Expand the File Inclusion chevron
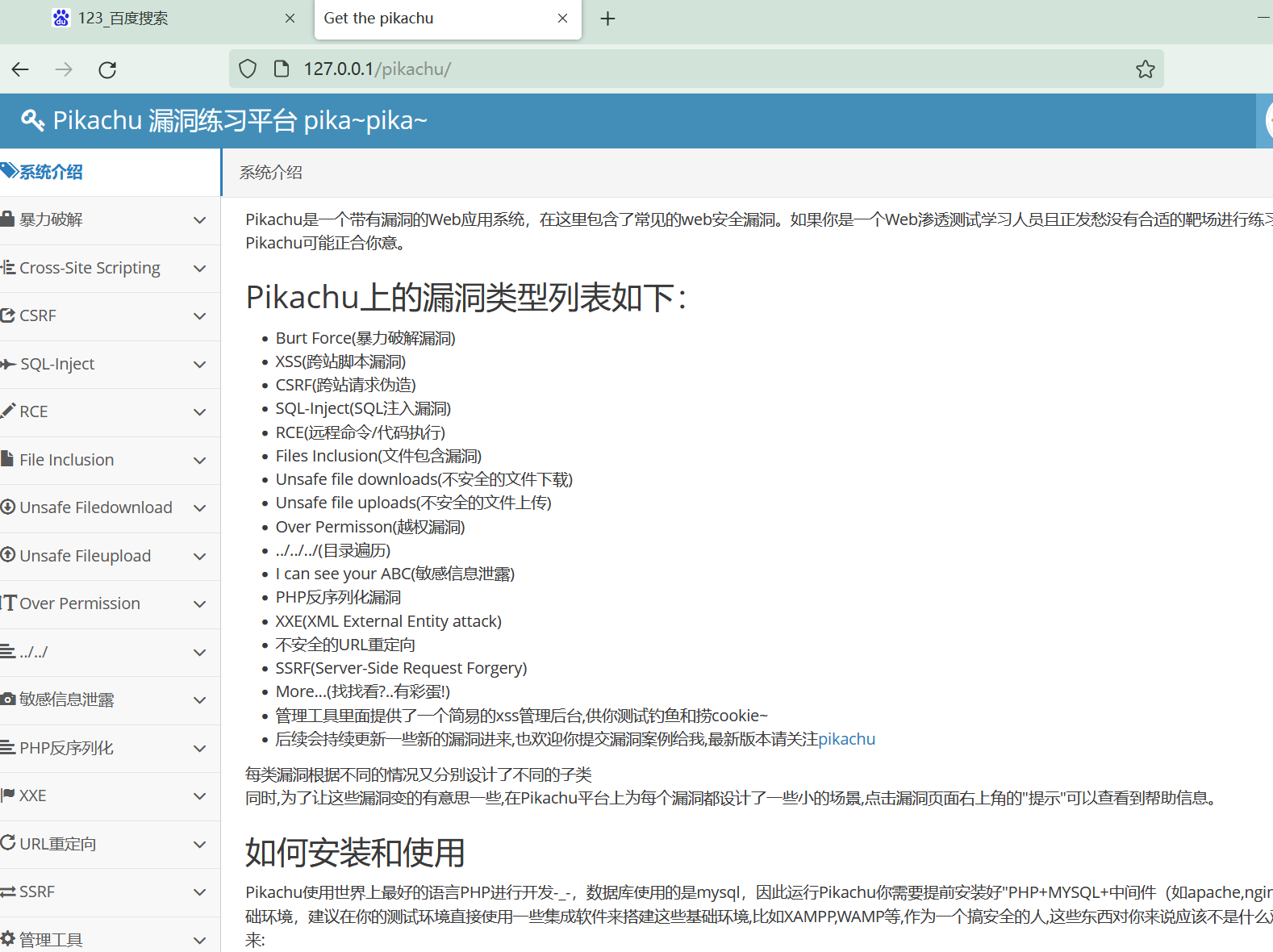Image resolution: width=1273 pixels, height=952 pixels. pyautogui.click(x=200, y=461)
